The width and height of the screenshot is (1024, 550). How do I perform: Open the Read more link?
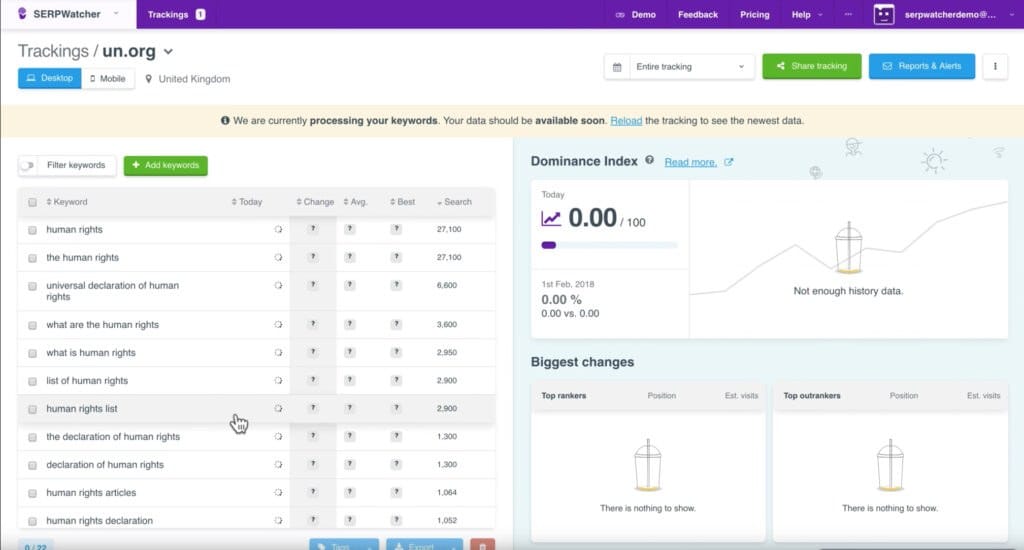pos(690,163)
